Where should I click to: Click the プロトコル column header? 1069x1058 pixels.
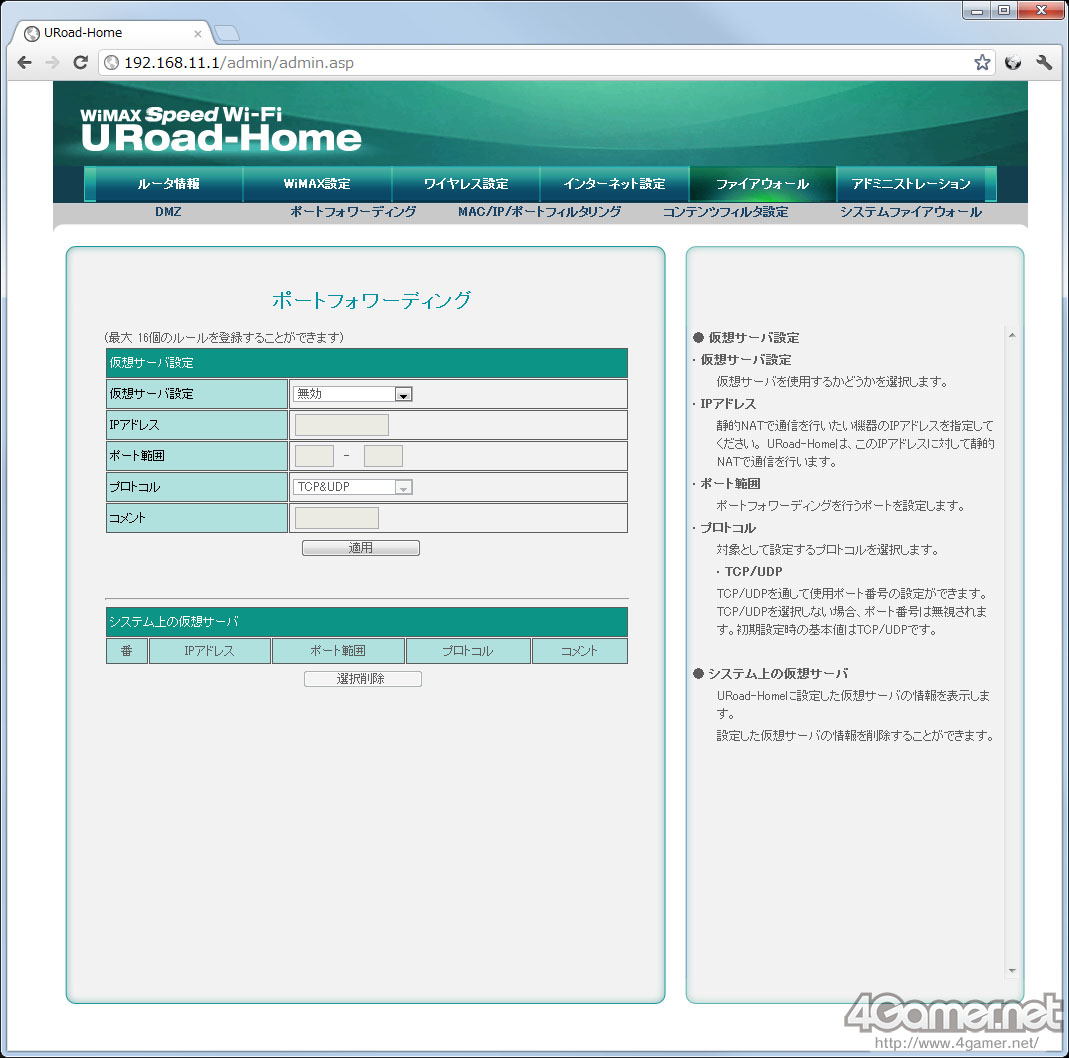[x=468, y=651]
